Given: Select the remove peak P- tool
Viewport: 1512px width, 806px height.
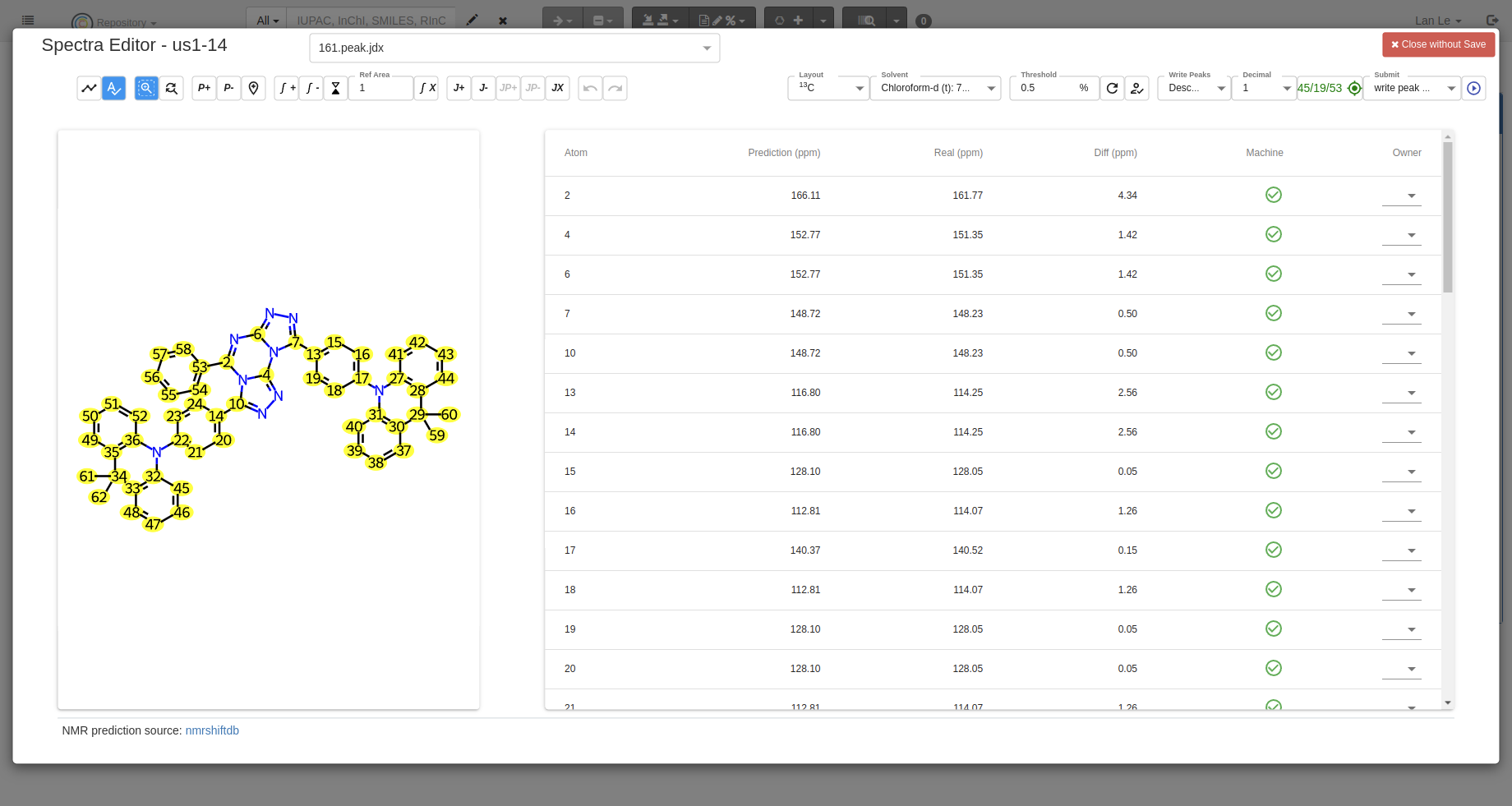Looking at the screenshot, I should click(228, 88).
